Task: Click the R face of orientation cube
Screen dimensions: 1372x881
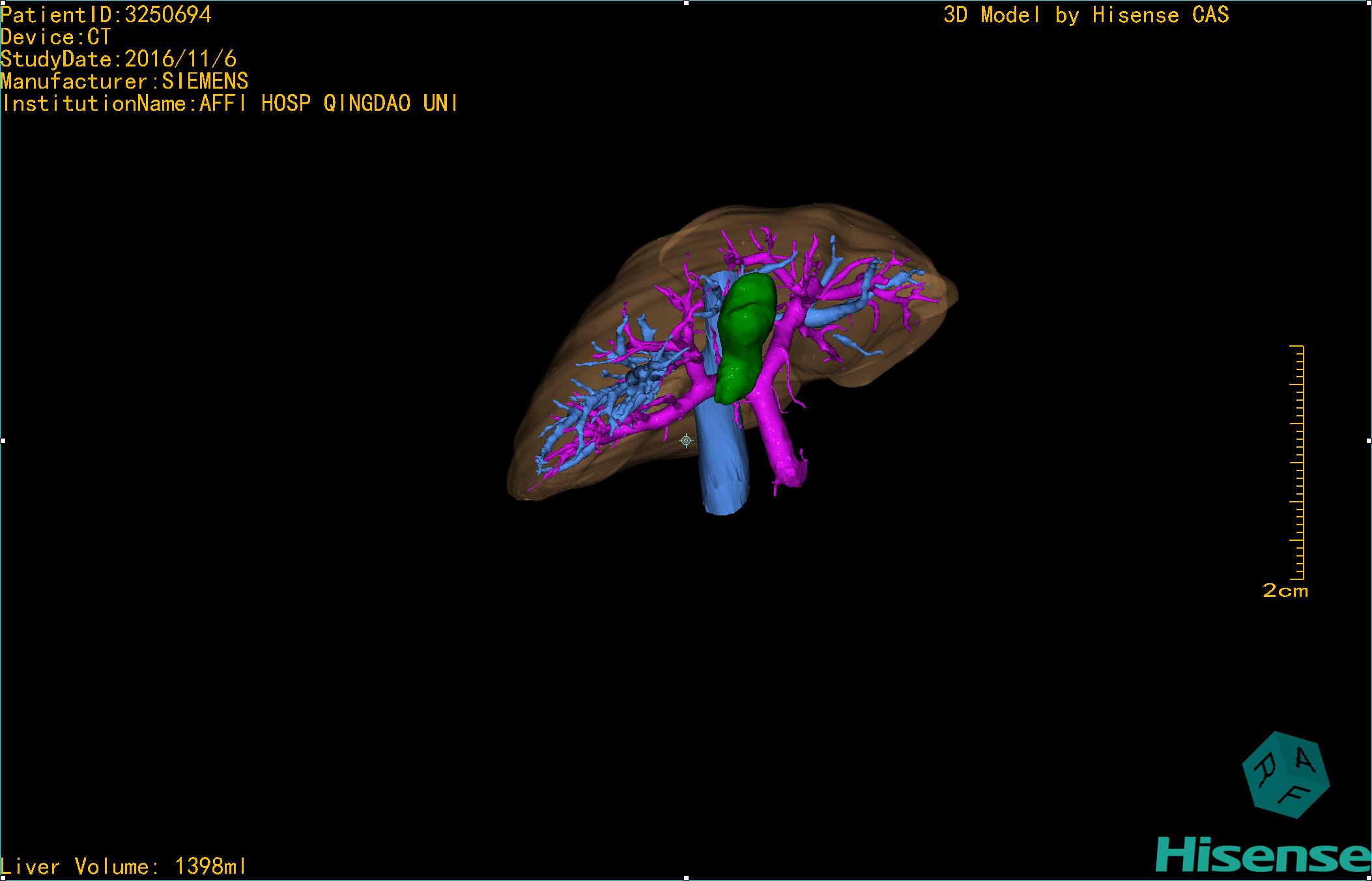Action: click(1263, 770)
